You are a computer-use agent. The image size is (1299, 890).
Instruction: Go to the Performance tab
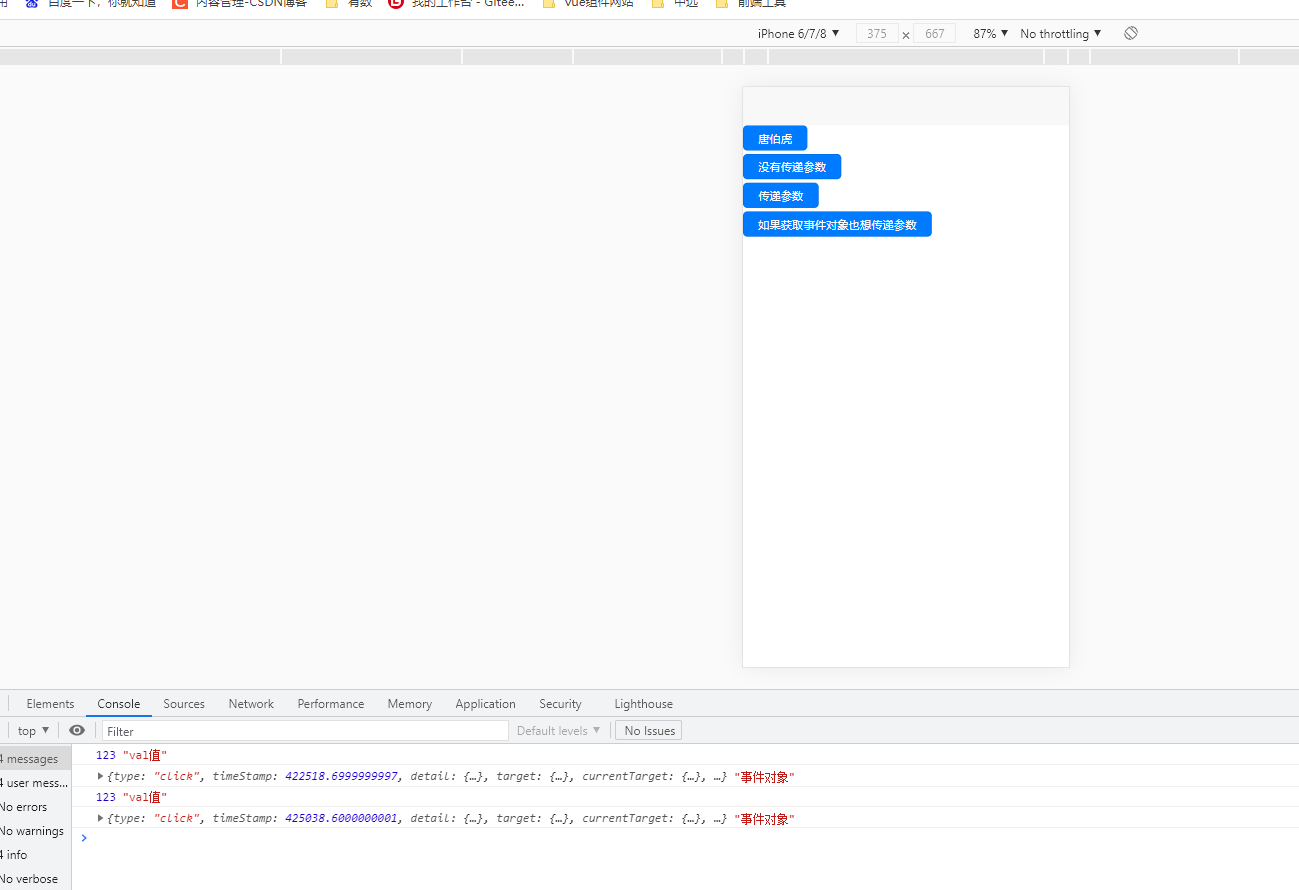(x=331, y=704)
